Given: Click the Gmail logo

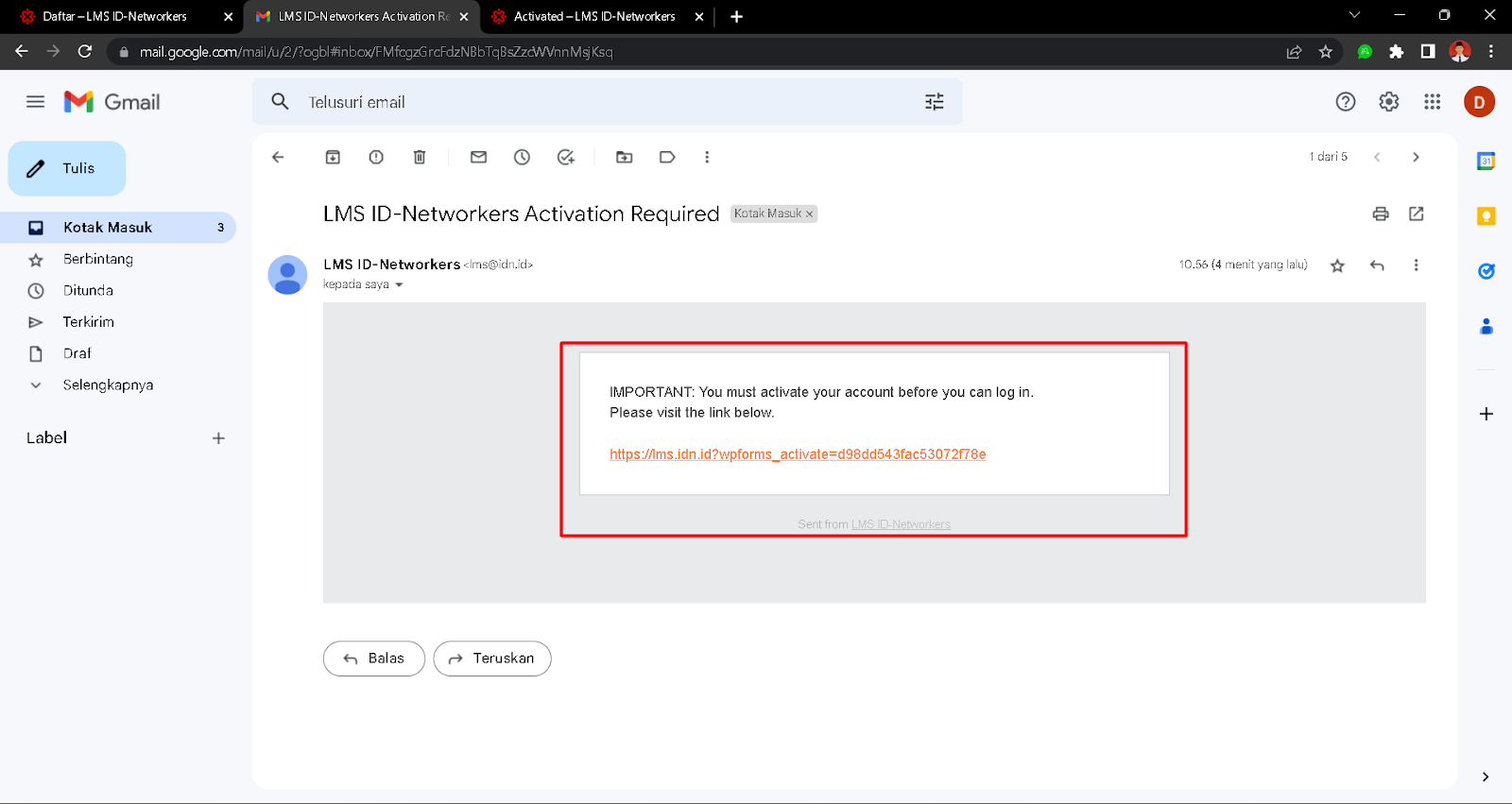Looking at the screenshot, I should coord(112,102).
